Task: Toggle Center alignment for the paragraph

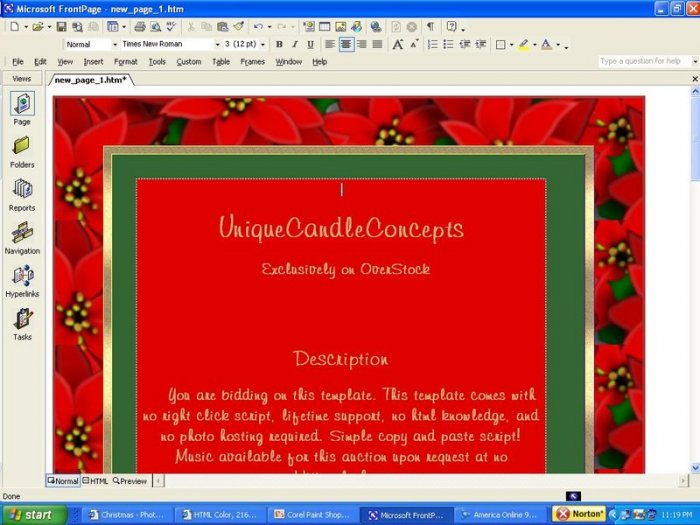Action: (346, 44)
